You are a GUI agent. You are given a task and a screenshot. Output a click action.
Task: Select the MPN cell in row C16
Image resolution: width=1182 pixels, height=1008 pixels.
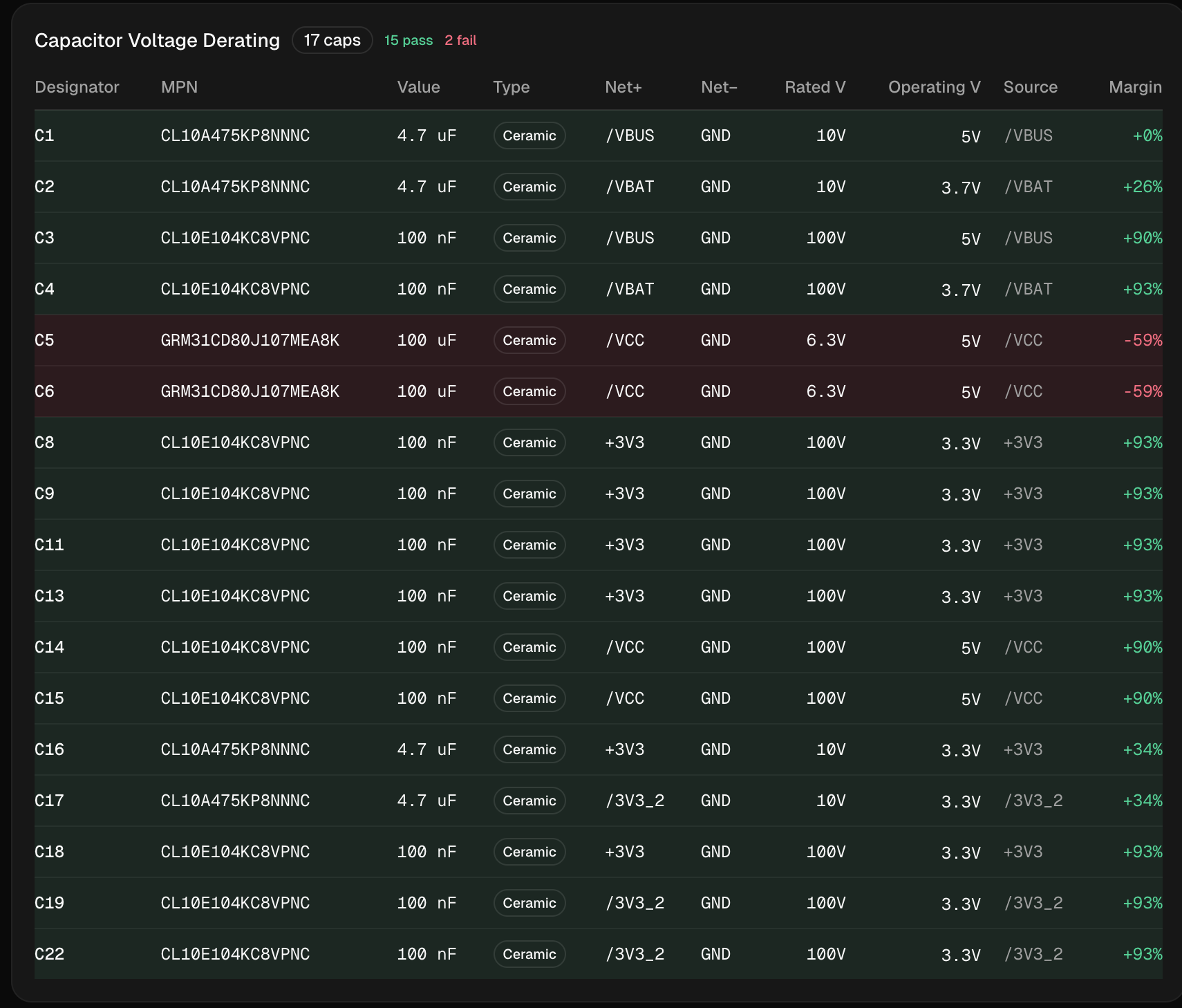click(x=235, y=749)
